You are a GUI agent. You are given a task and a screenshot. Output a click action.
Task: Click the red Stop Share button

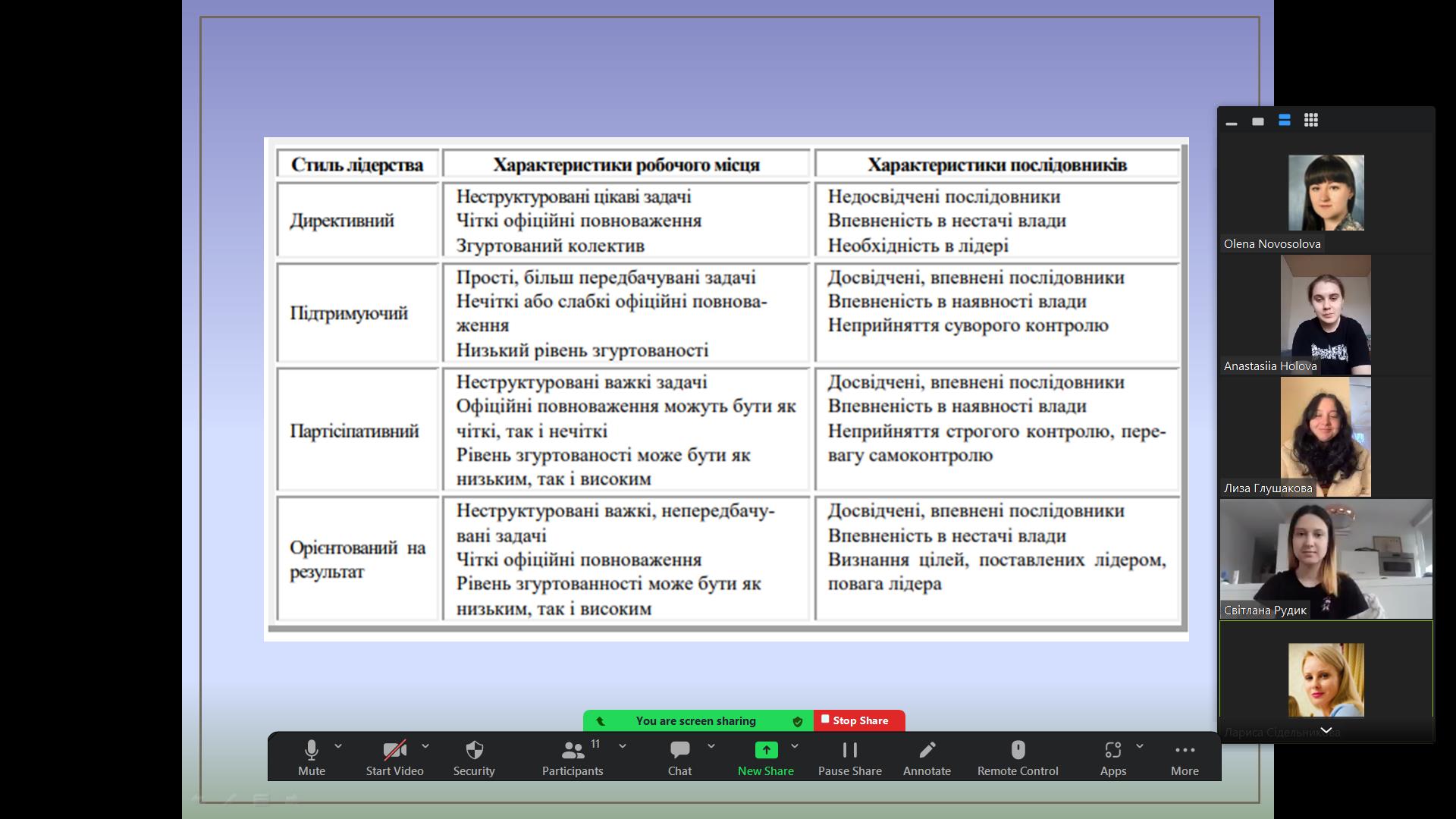[x=859, y=720]
